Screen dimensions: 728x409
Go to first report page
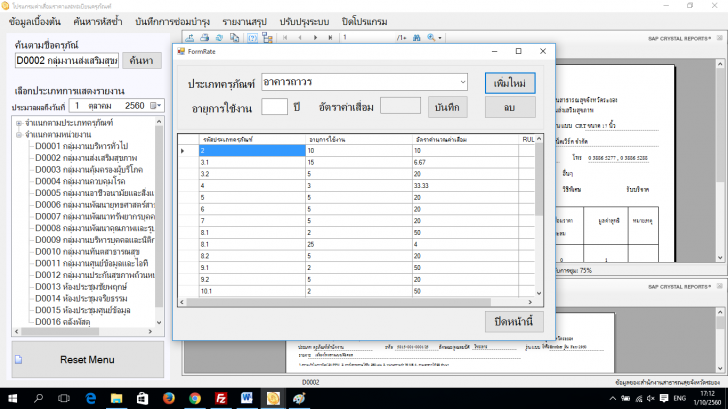pyautogui.click(x=285, y=38)
